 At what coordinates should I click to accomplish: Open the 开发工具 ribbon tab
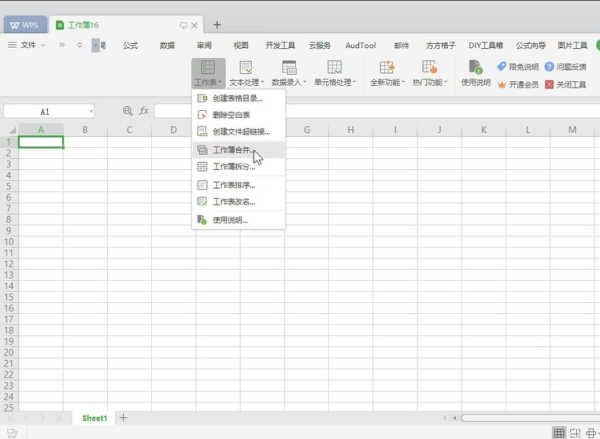(280, 45)
